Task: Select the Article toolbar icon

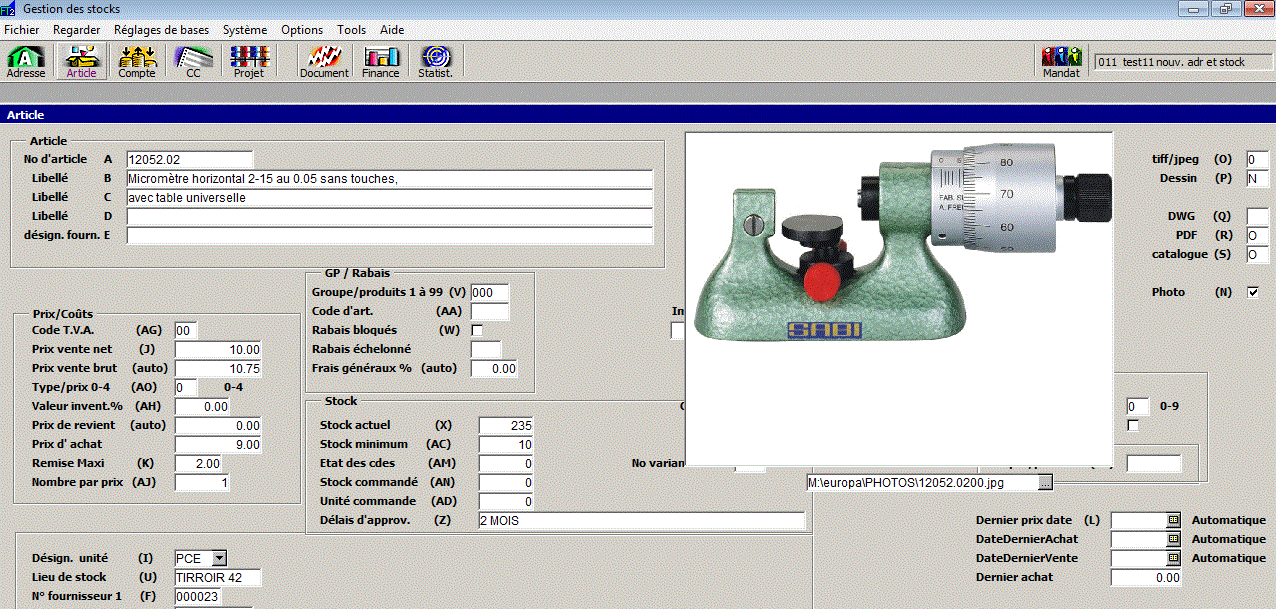Action: (81, 62)
